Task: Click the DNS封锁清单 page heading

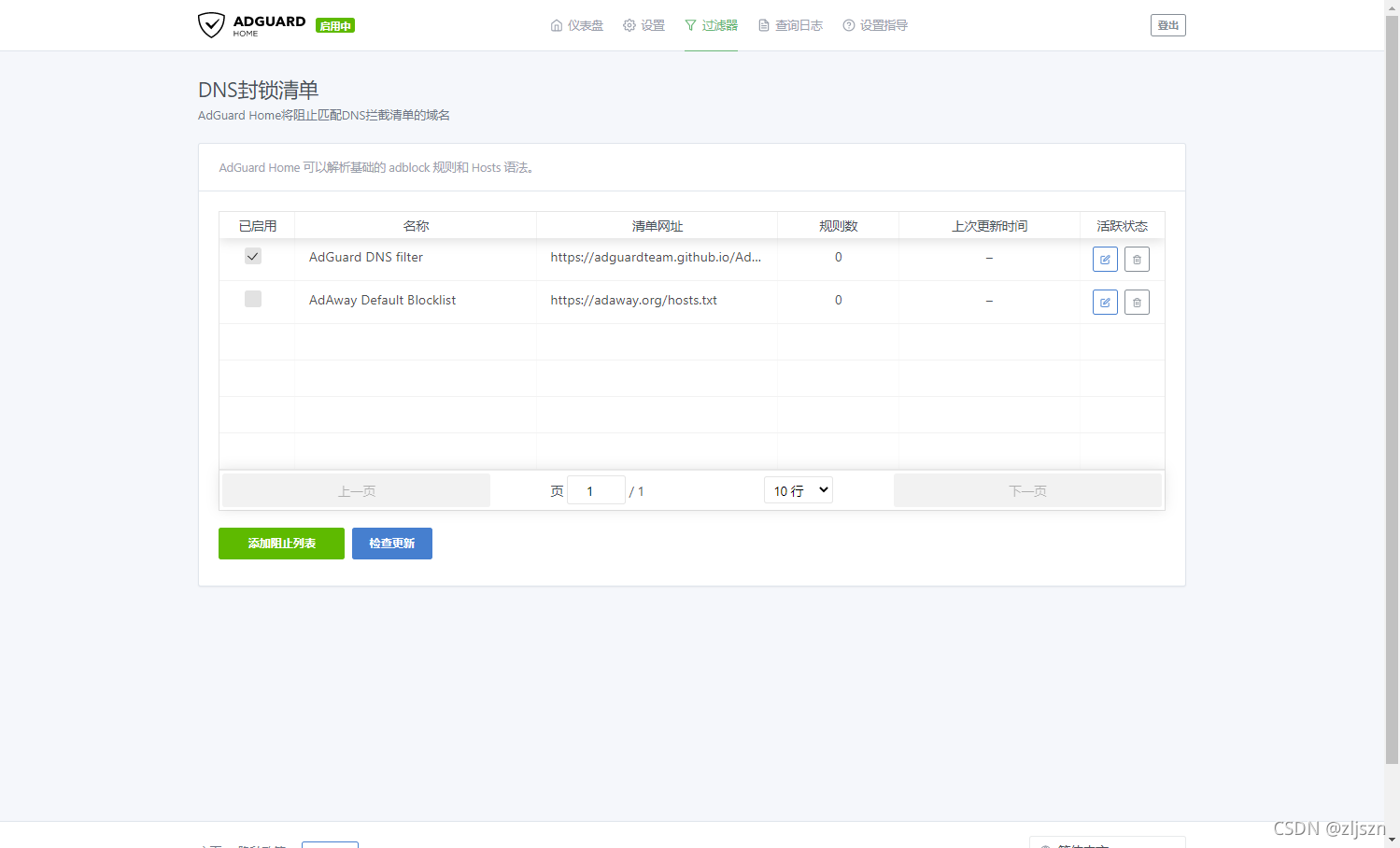Action: (259, 90)
